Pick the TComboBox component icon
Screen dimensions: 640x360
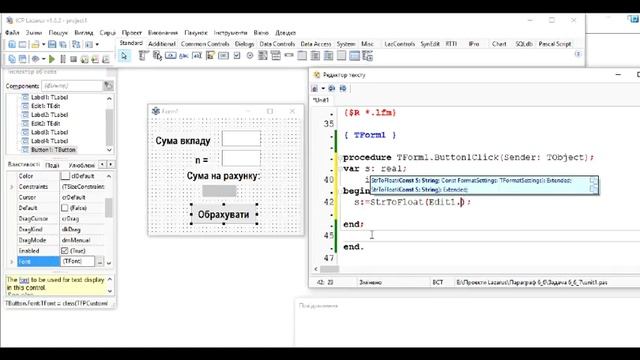276,56
